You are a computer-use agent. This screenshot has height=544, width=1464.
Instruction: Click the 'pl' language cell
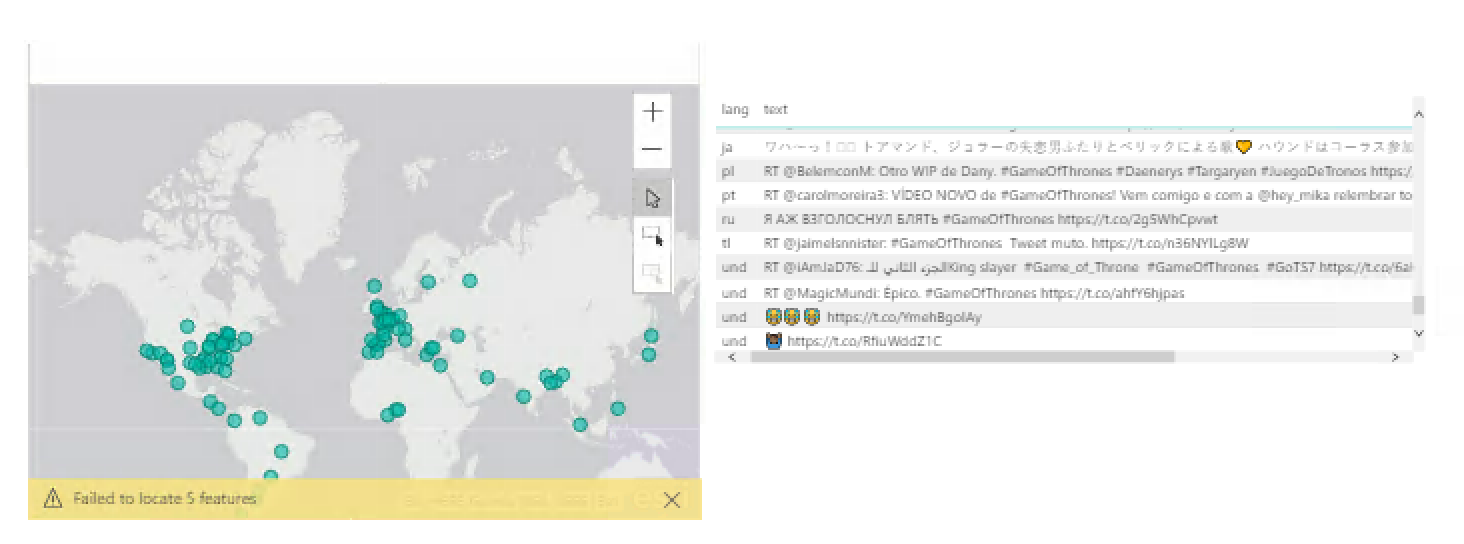pyautogui.click(x=727, y=171)
